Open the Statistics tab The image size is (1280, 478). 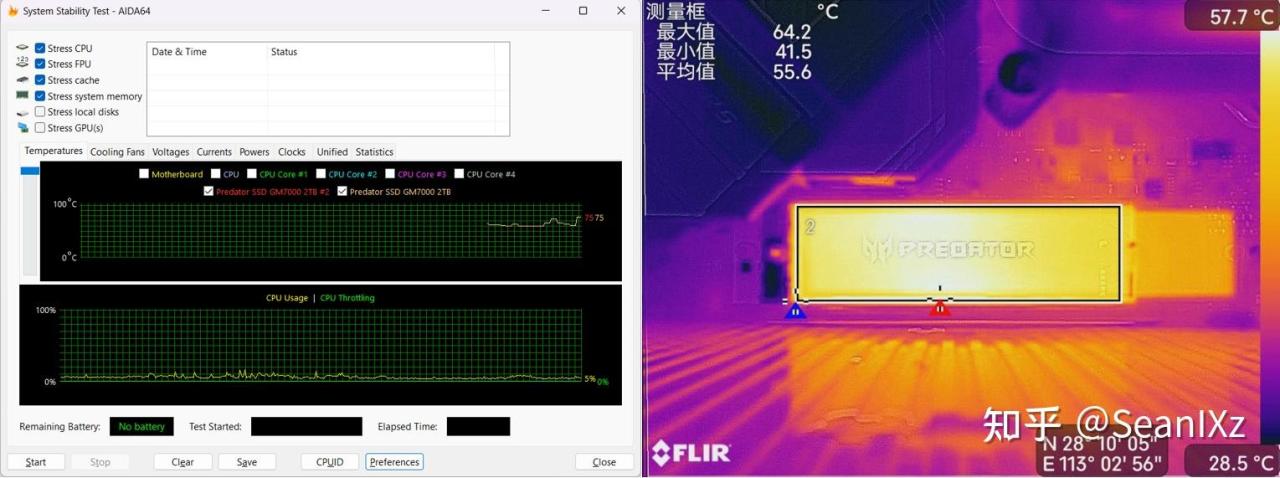pyautogui.click(x=374, y=152)
